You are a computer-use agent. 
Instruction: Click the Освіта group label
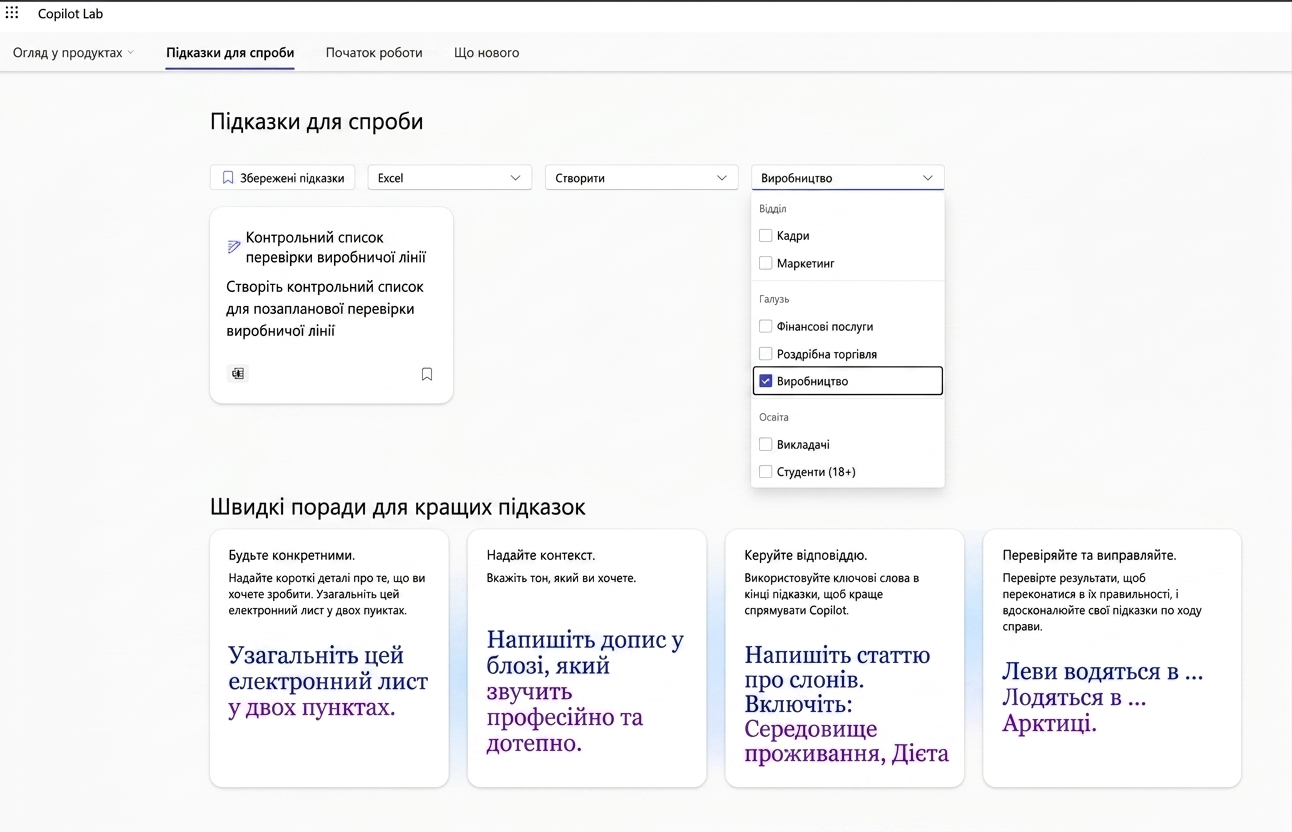[774, 417]
